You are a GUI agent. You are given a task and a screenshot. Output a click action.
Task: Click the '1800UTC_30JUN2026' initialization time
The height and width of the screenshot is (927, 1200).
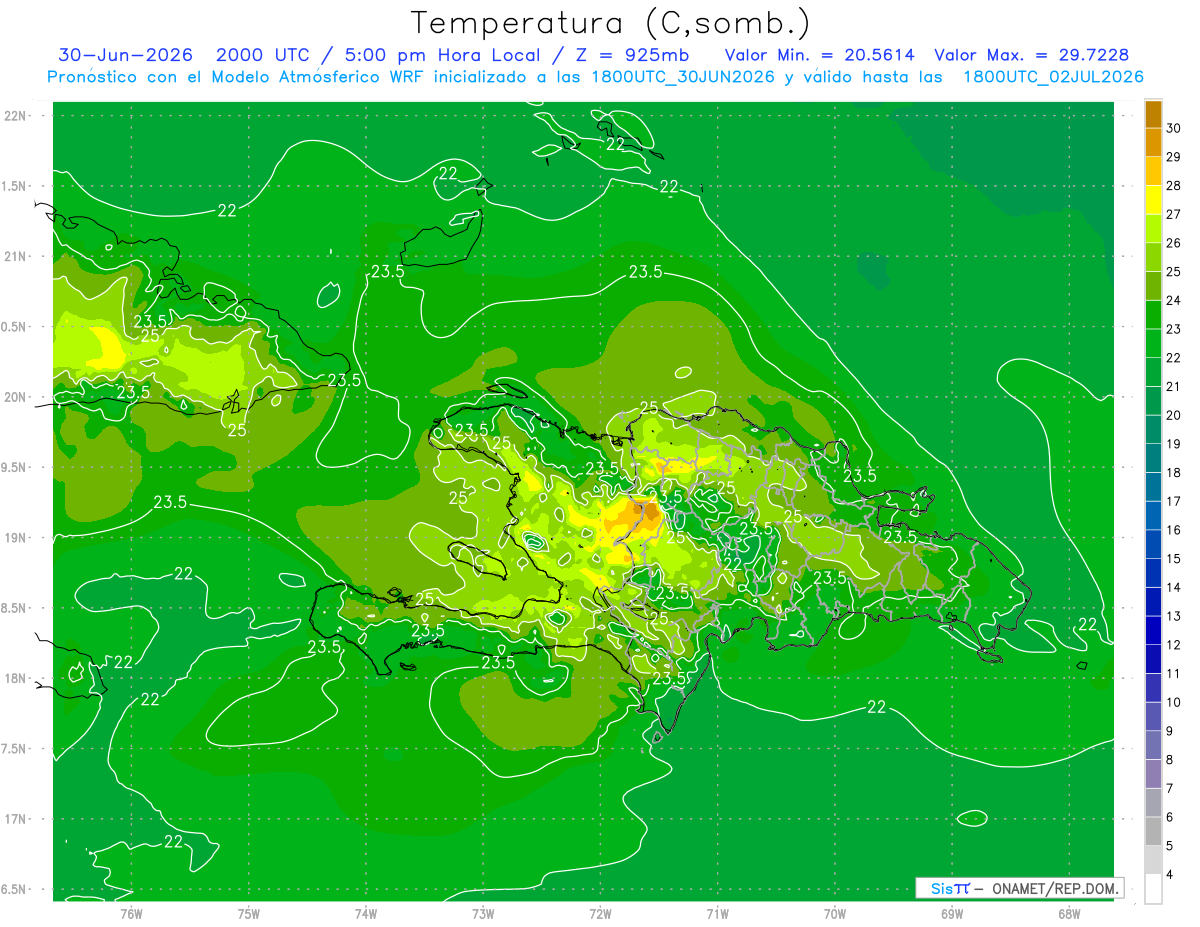682,77
